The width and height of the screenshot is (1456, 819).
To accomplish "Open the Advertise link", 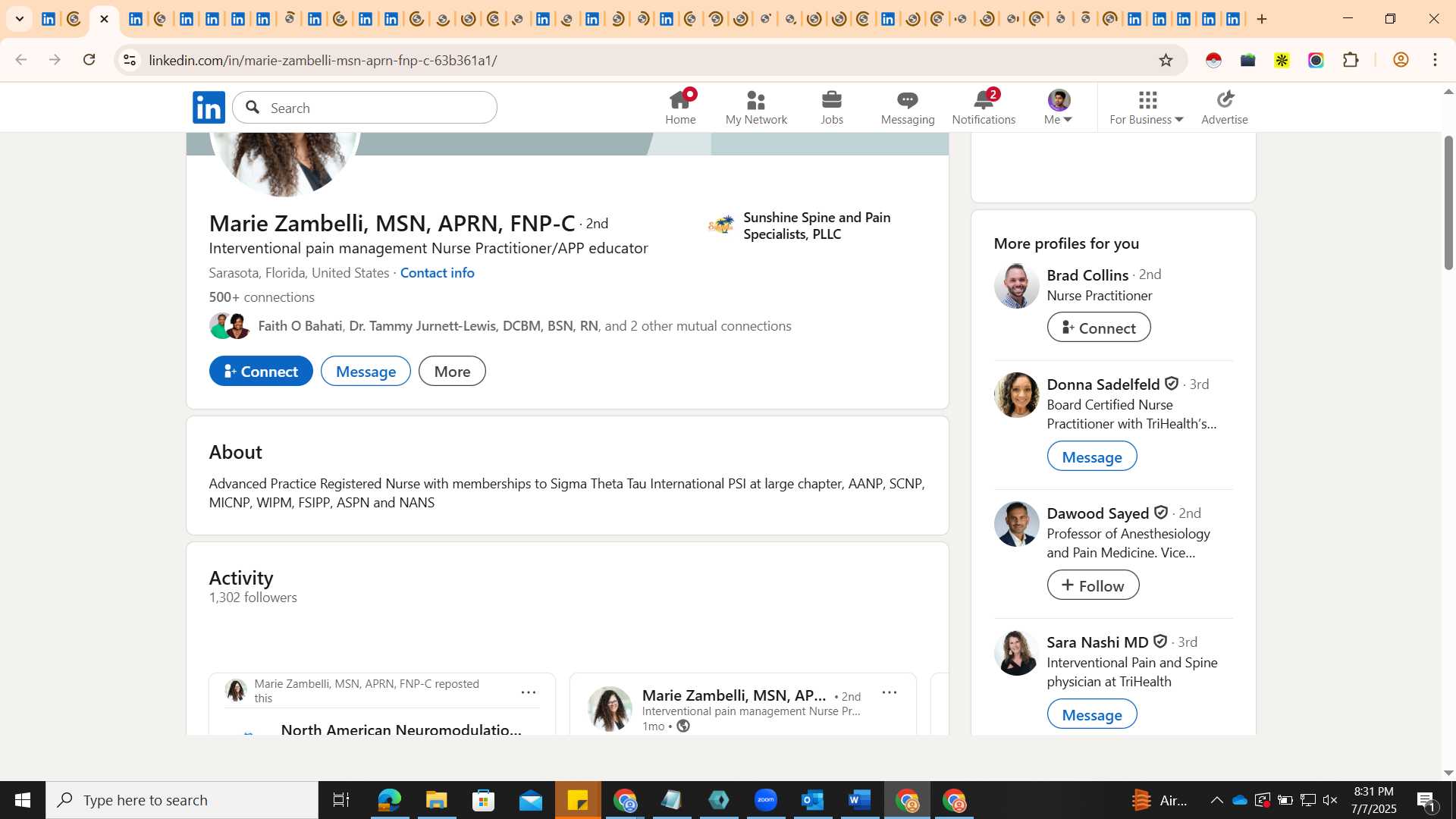I will (x=1225, y=107).
